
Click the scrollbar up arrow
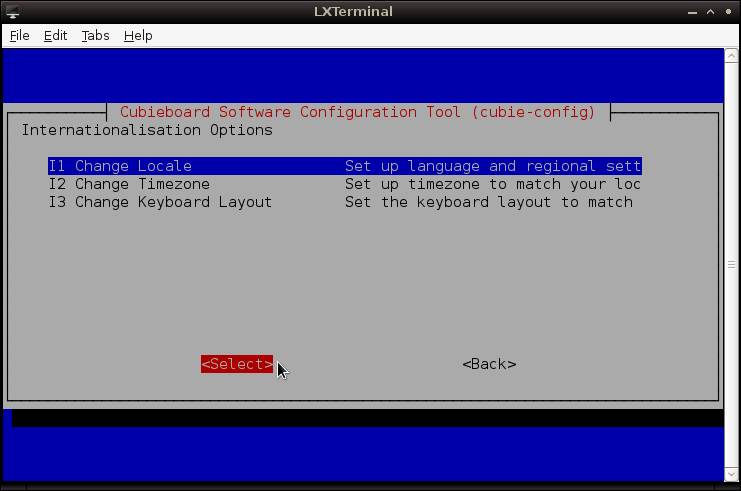click(x=730, y=55)
